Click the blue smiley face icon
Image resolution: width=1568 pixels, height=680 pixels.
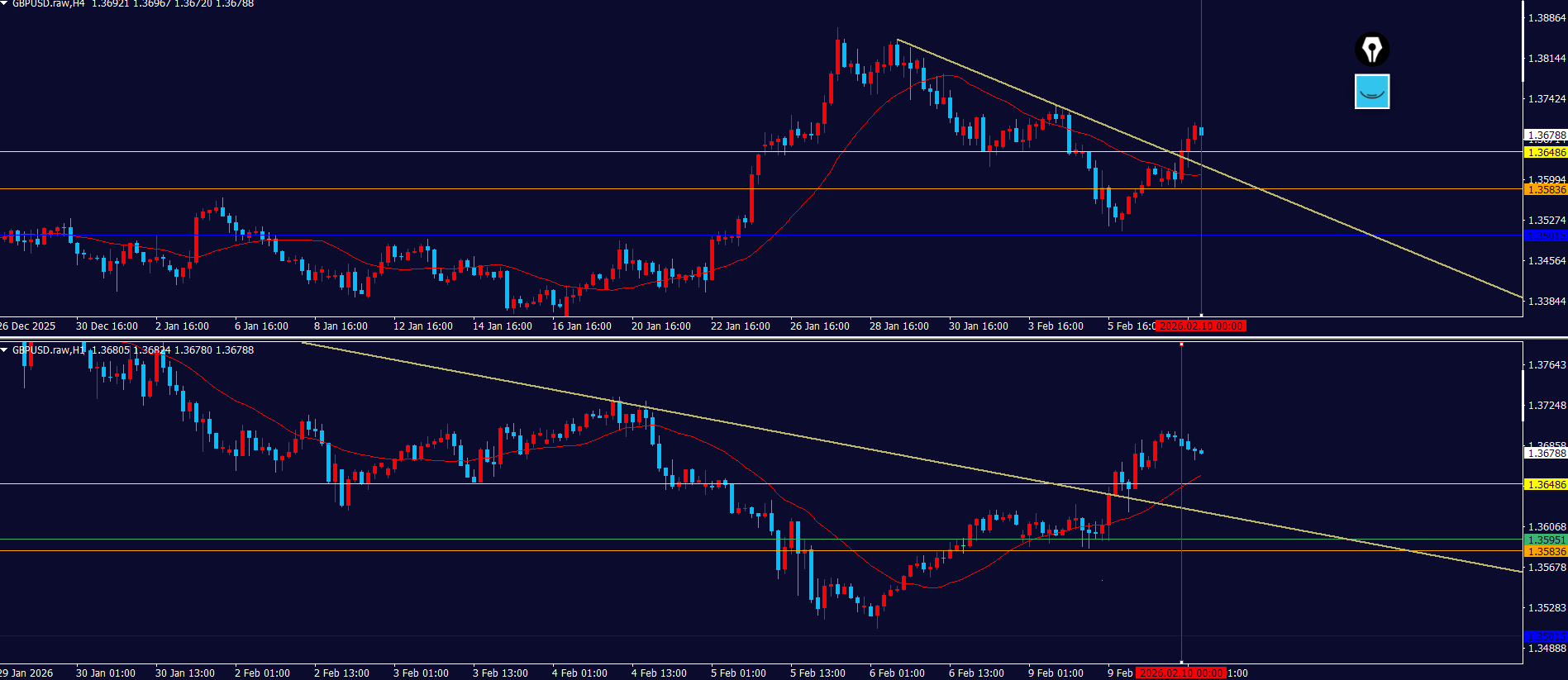(1372, 91)
